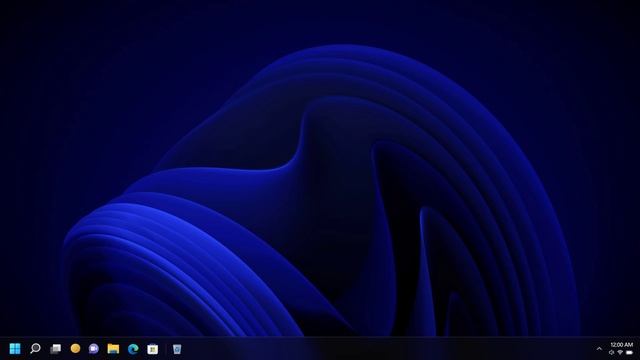Screen dimensions: 640x360
Task: Click the volume speaker icon
Action: click(x=611, y=353)
